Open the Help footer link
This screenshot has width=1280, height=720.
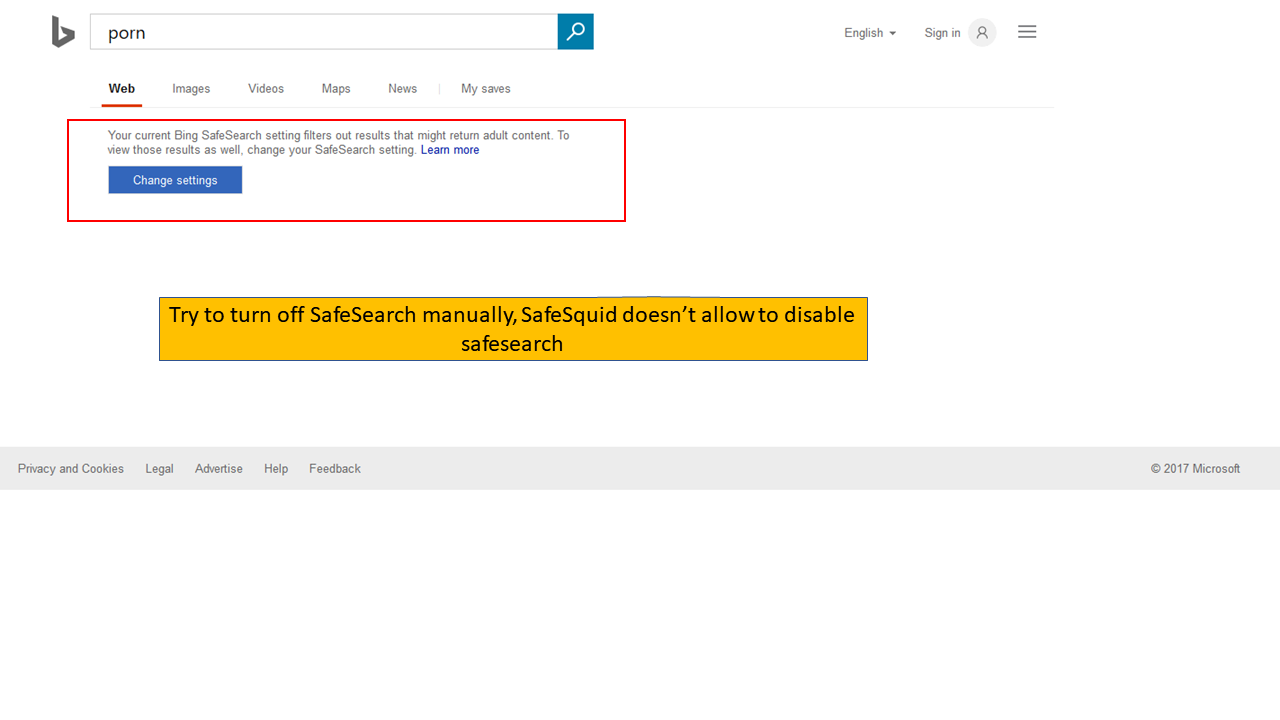[x=276, y=469]
